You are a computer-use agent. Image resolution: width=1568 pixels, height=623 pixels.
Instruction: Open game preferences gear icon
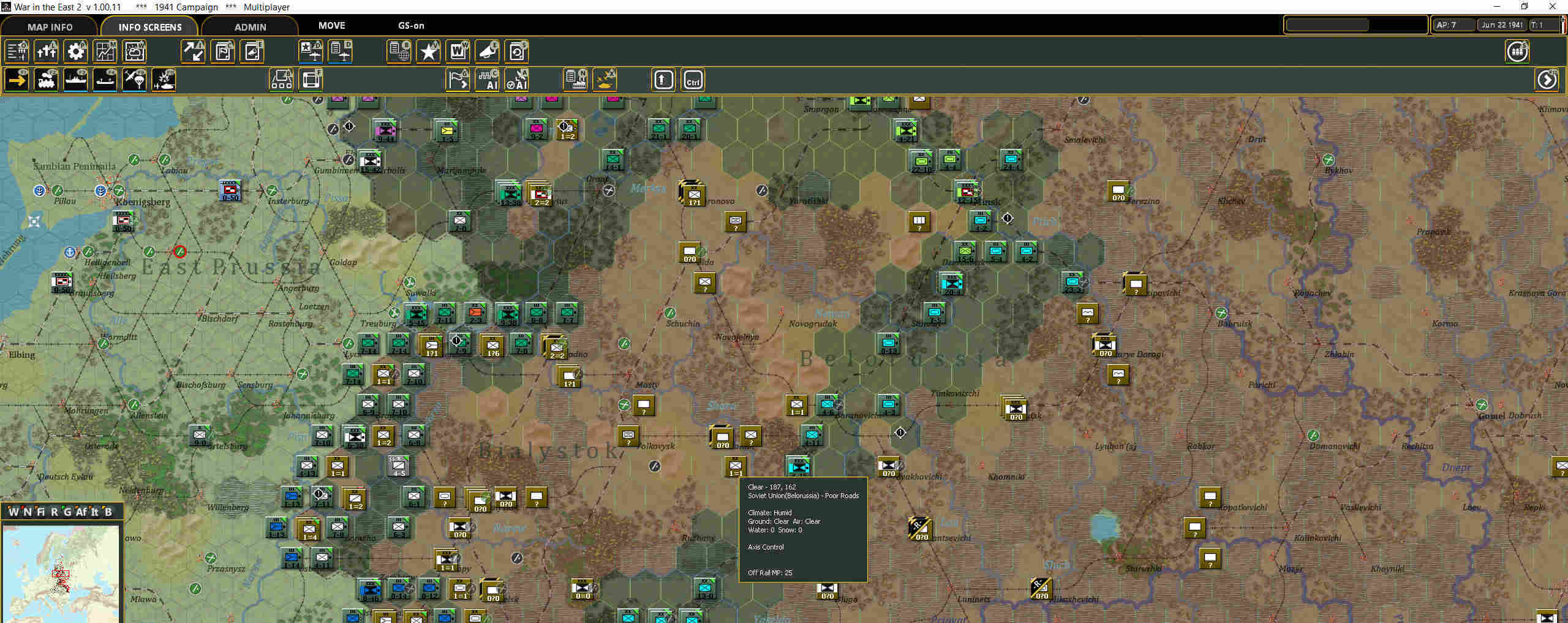(76, 51)
